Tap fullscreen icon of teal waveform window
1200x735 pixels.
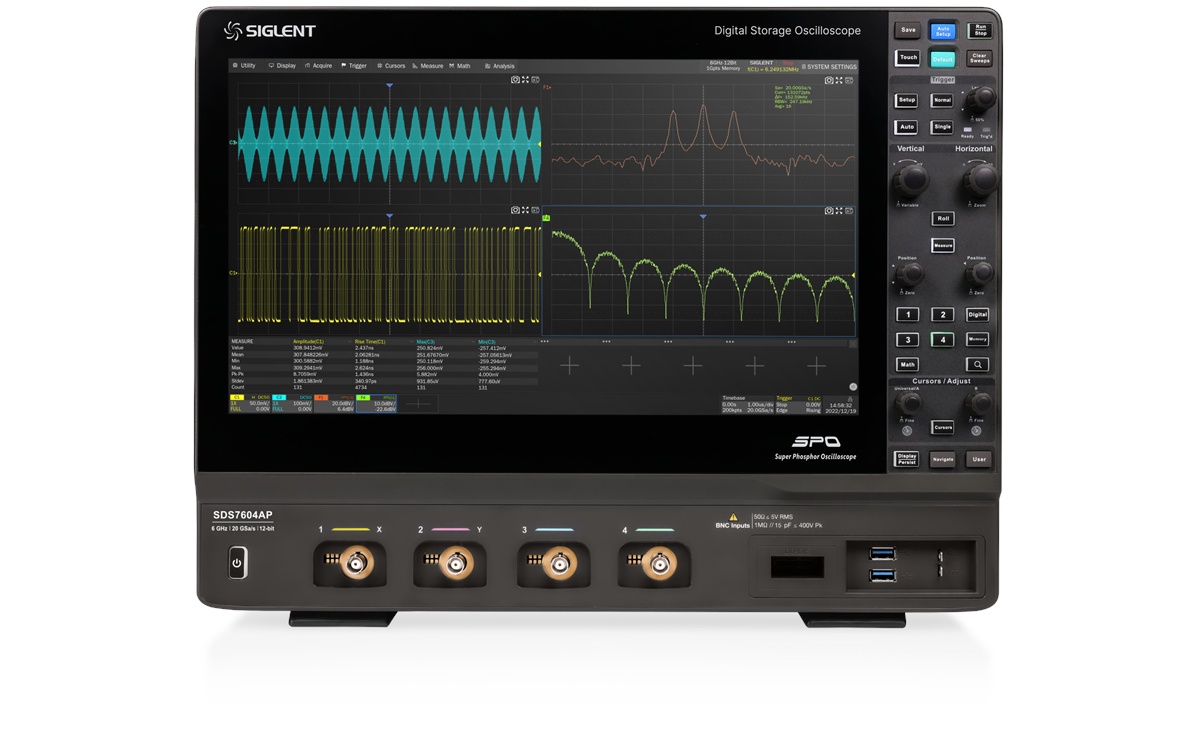(525, 80)
